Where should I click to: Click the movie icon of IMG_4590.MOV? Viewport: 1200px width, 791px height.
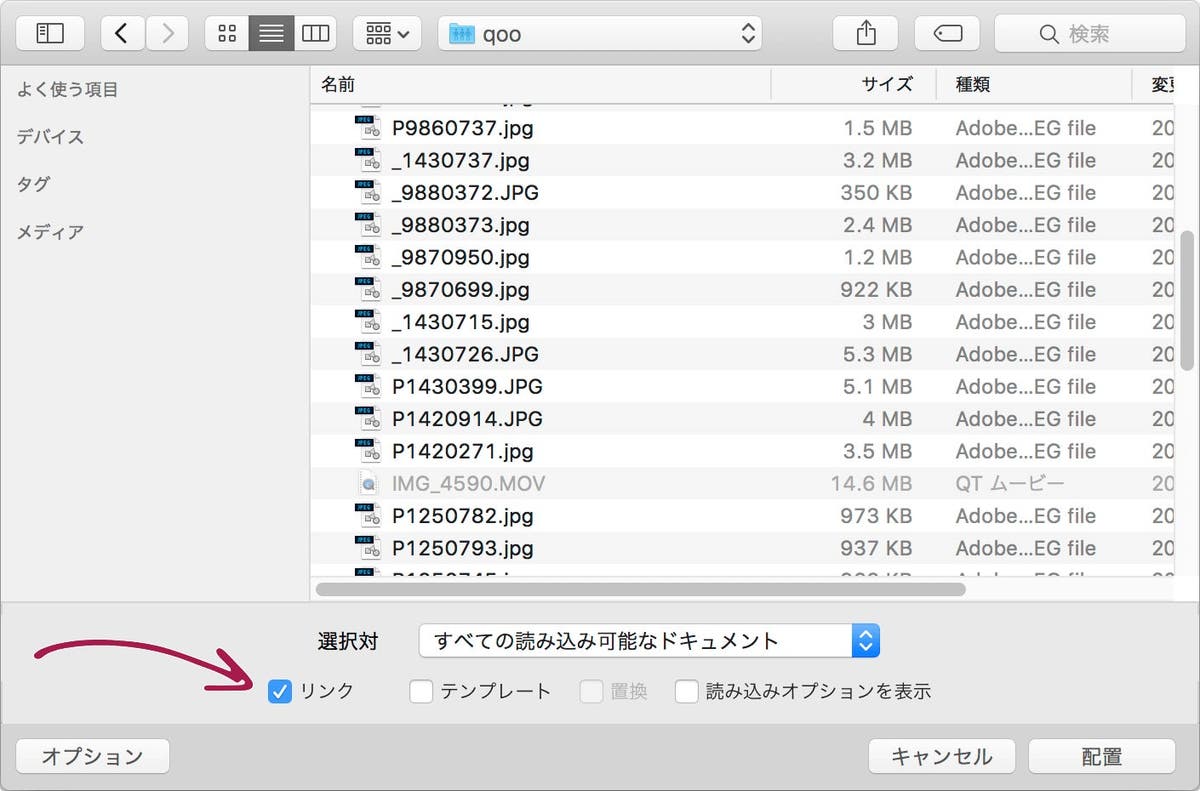pos(368,484)
